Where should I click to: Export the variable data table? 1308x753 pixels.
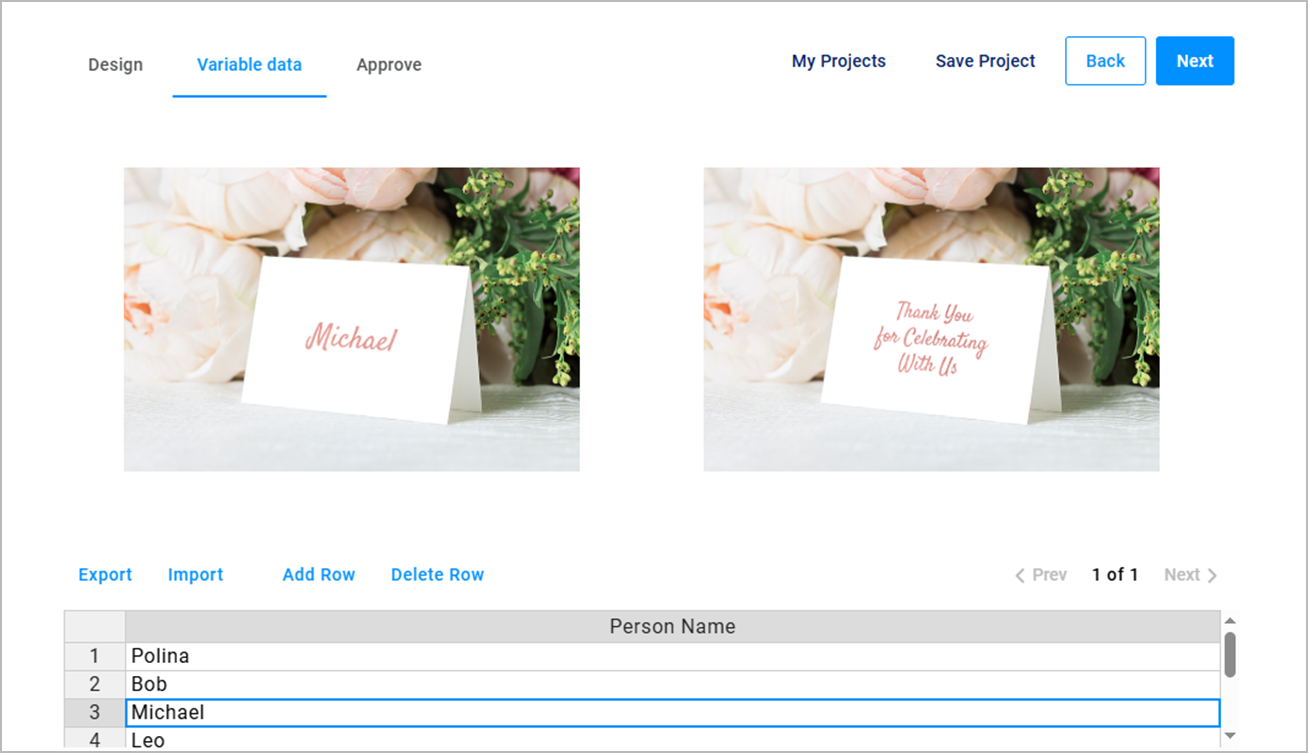pyautogui.click(x=105, y=574)
